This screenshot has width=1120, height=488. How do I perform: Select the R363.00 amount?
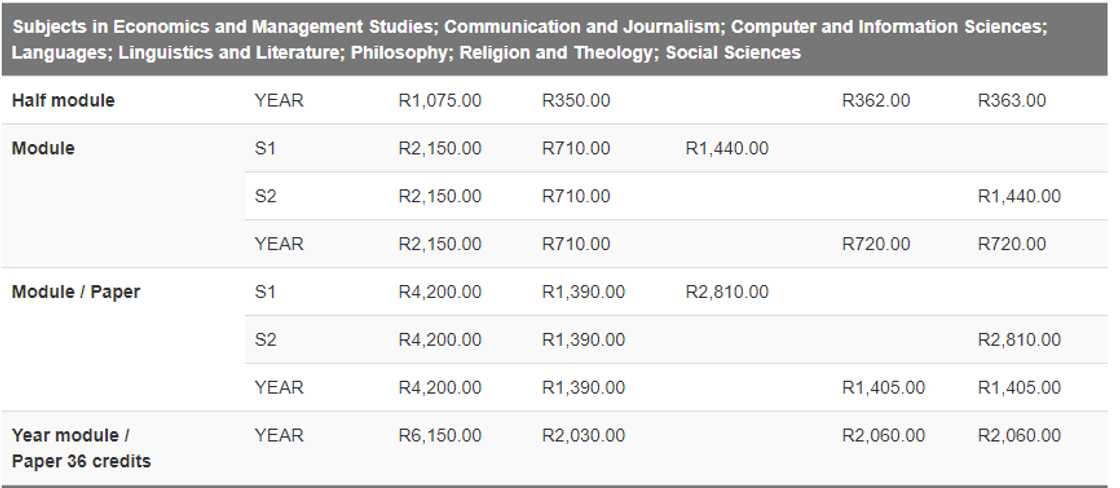pyautogui.click(x=1012, y=101)
